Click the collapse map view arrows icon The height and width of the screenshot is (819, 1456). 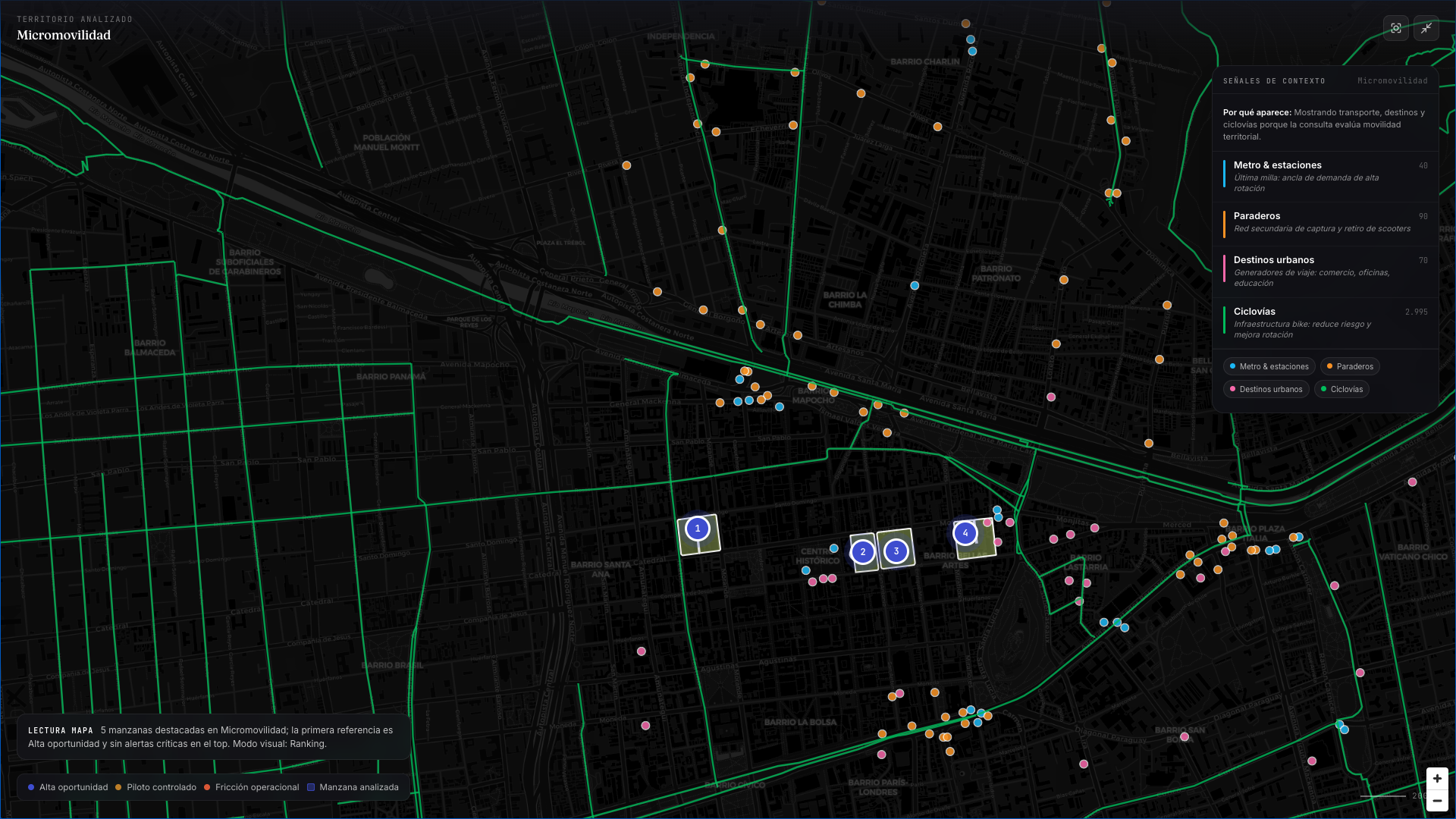[1426, 28]
